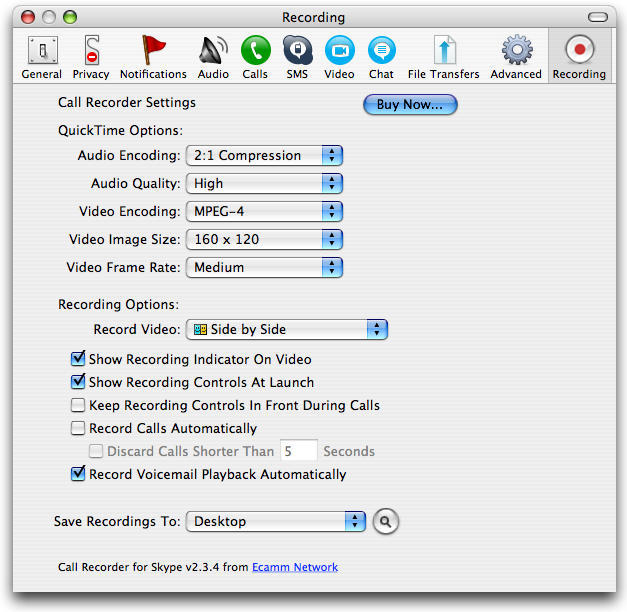Open the Audio speaker pane
Image resolution: width=627 pixels, height=612 pixels.
tap(213, 57)
